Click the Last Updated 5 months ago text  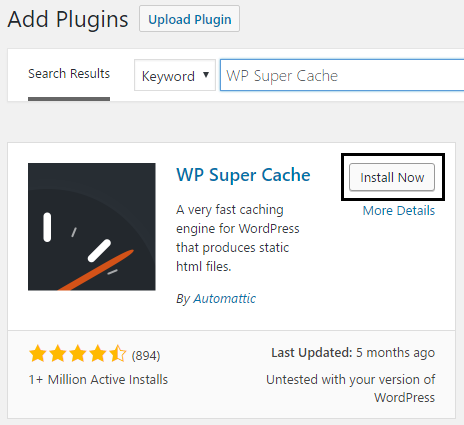pyautogui.click(x=353, y=353)
